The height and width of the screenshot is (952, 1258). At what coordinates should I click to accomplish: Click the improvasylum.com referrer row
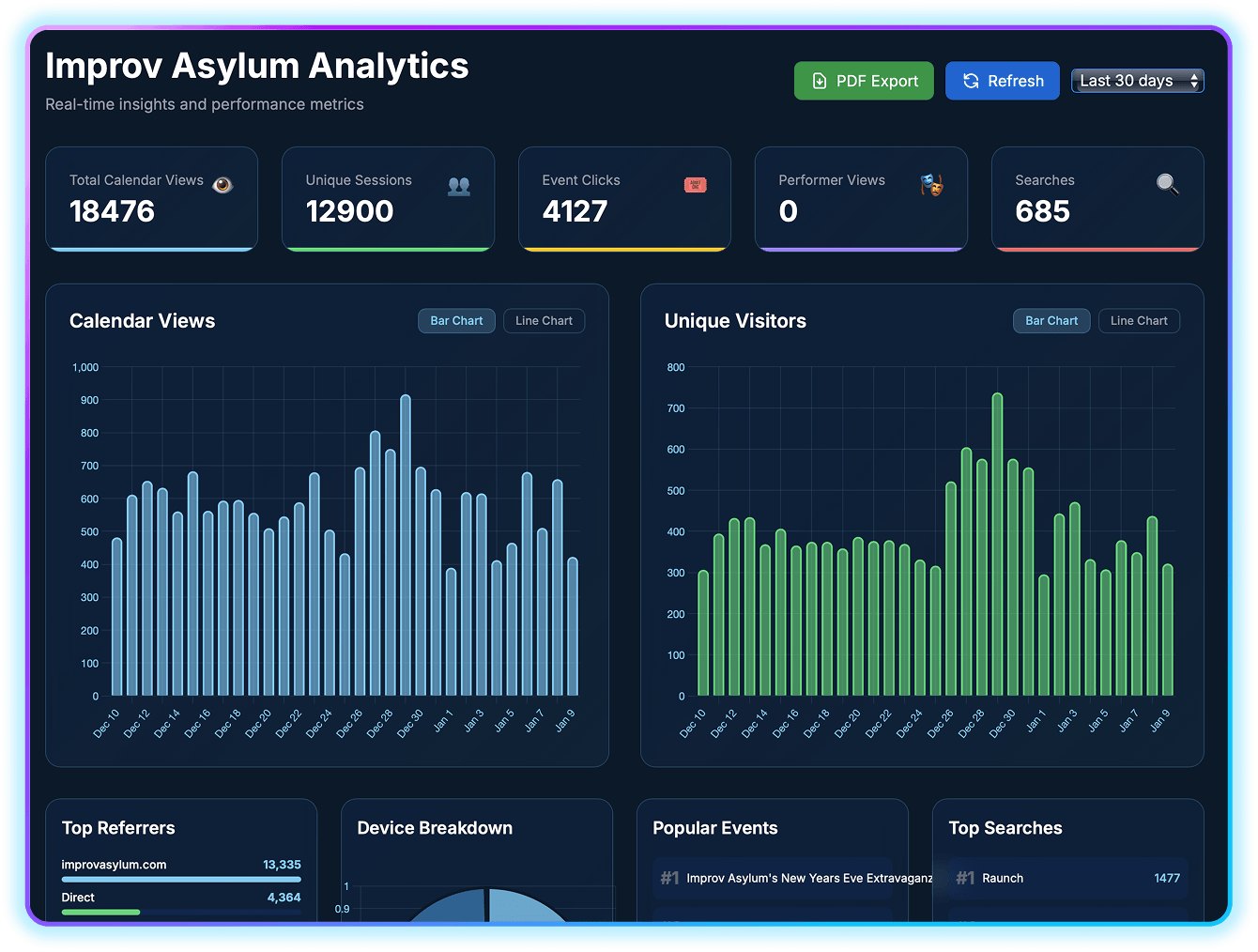click(x=181, y=871)
